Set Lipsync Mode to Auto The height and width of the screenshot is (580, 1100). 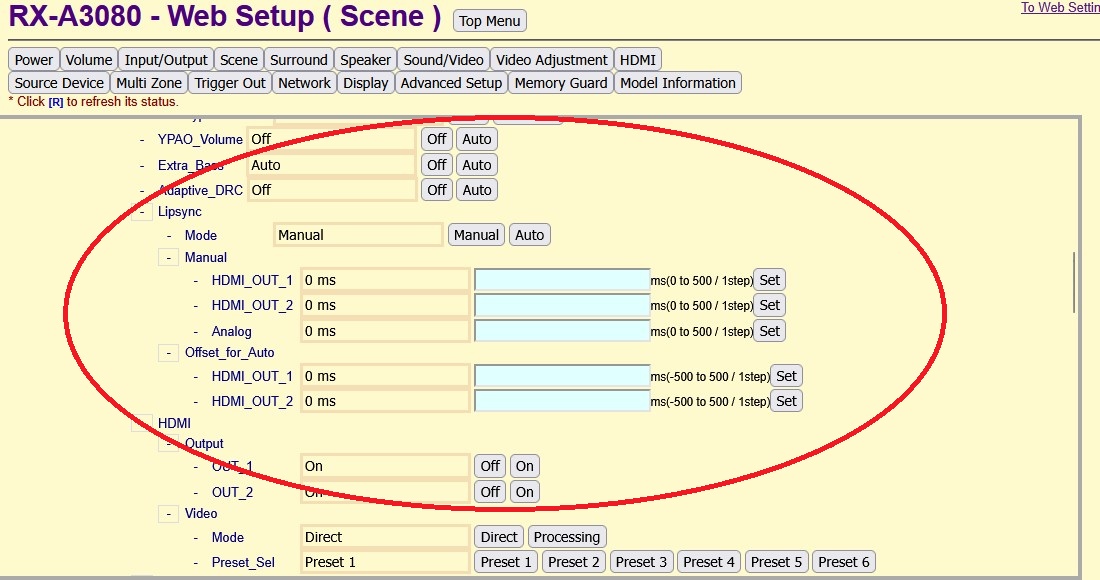[x=530, y=235]
